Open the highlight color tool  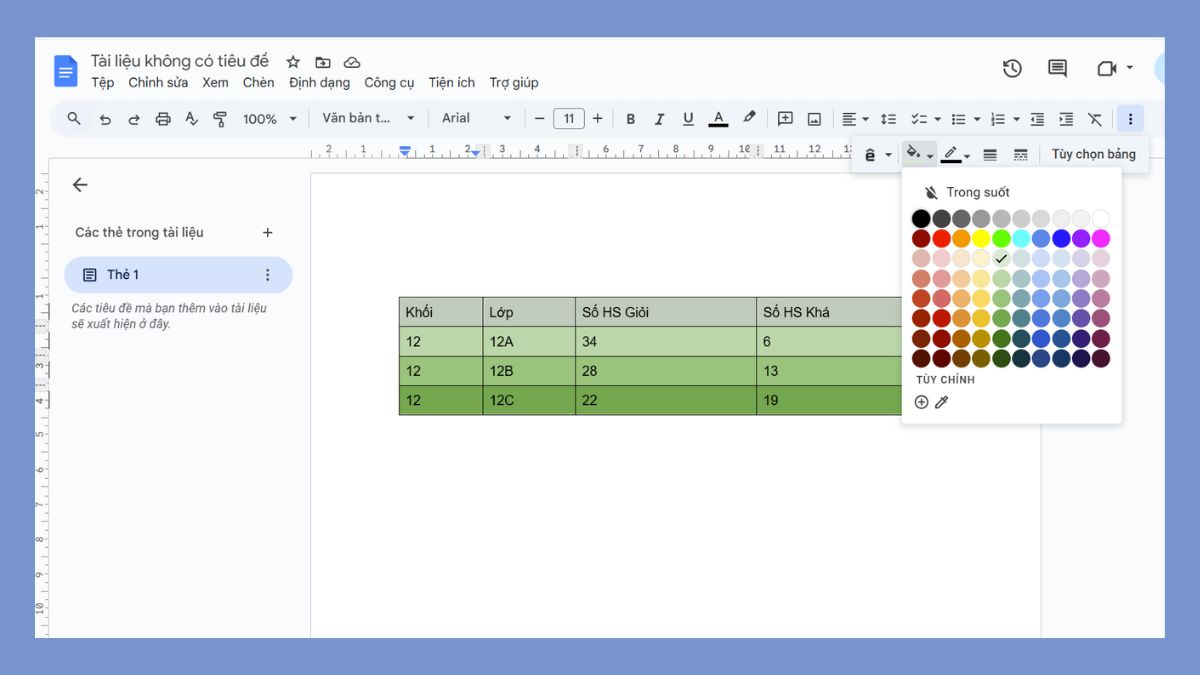click(749, 118)
